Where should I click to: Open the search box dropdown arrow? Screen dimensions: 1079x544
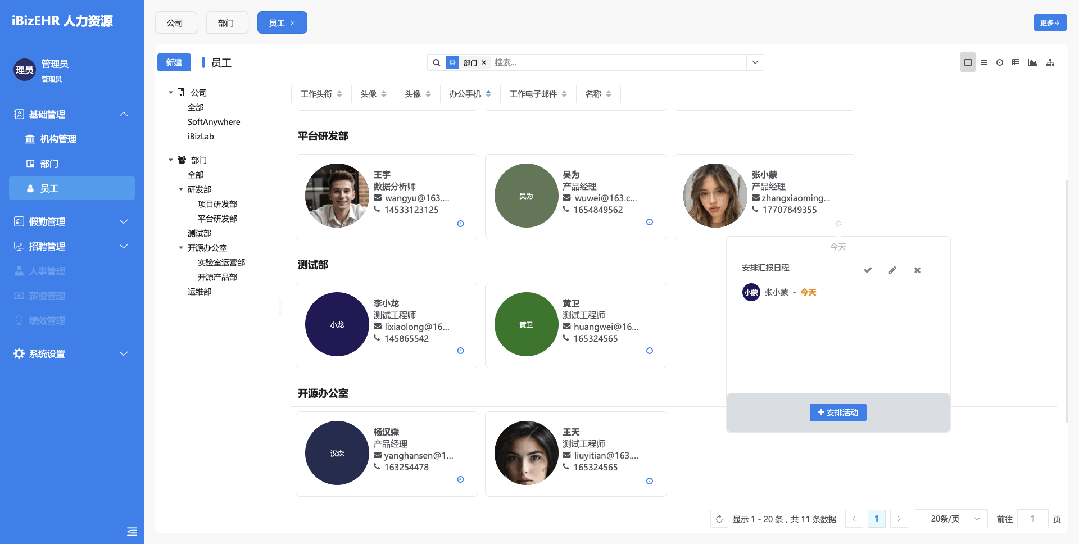[756, 62]
